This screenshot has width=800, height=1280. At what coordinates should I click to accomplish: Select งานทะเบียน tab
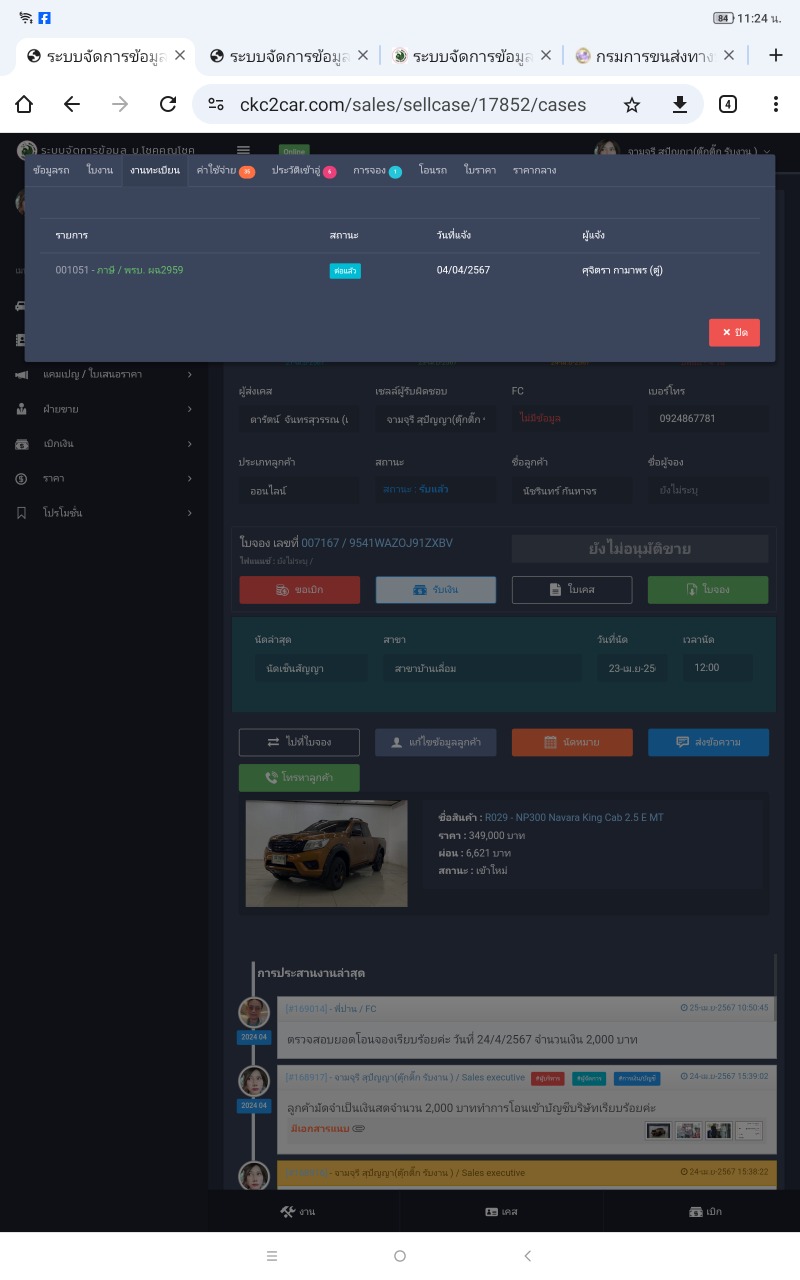click(155, 171)
